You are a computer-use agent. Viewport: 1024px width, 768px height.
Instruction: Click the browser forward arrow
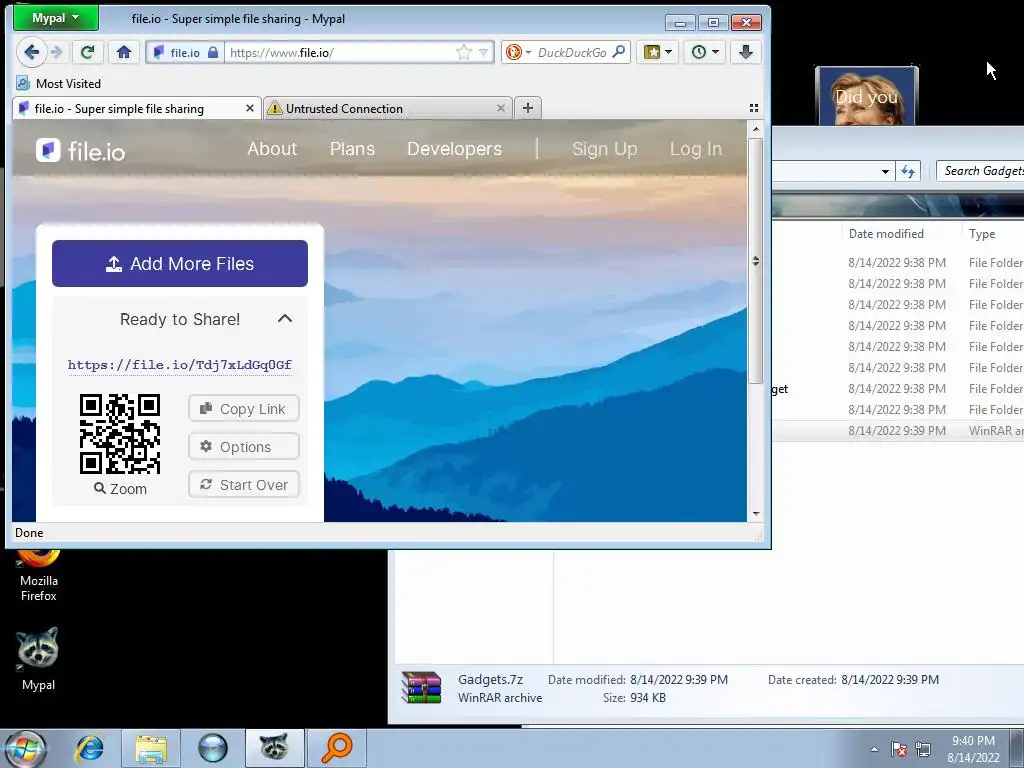click(57, 52)
